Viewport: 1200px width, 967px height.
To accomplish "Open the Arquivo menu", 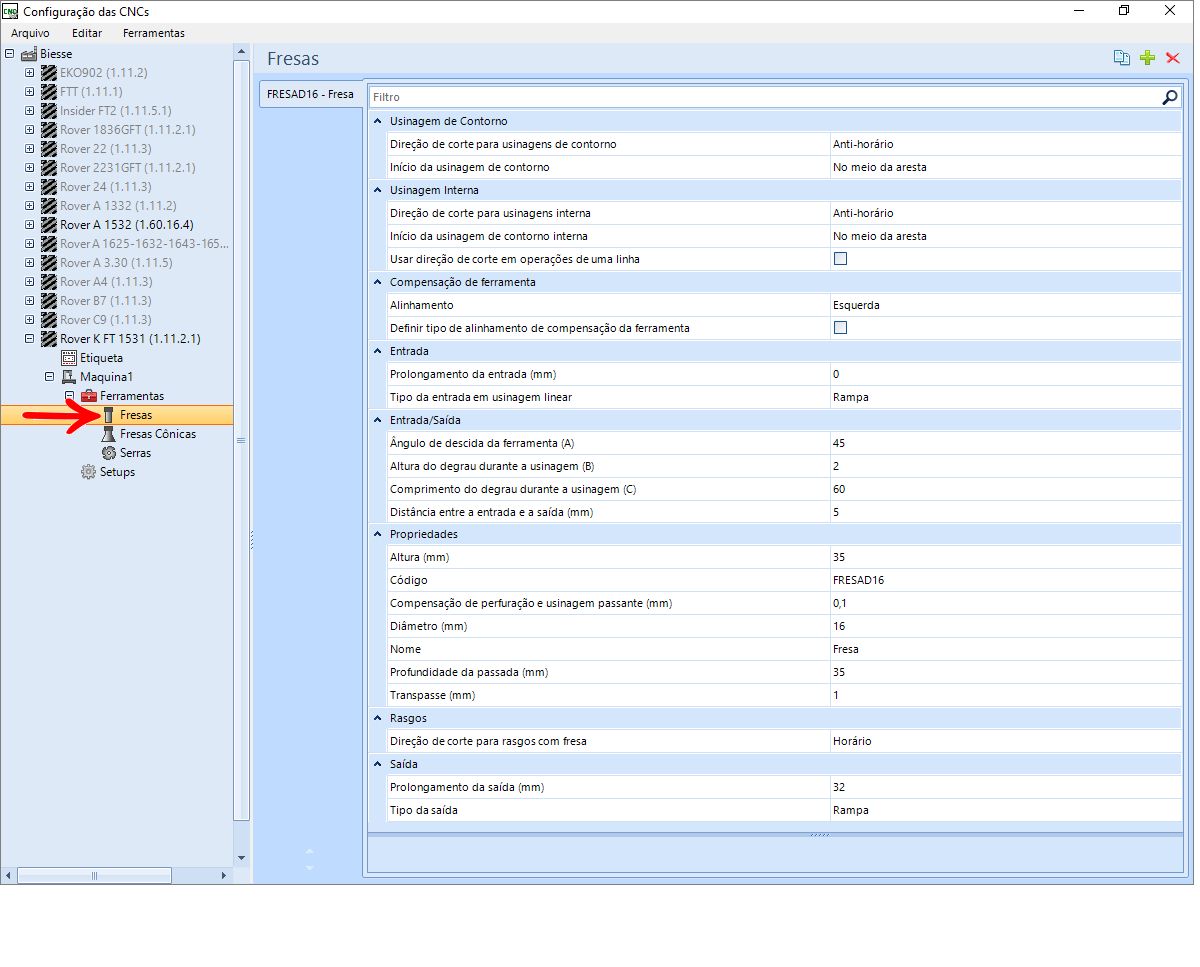I will click(30, 33).
